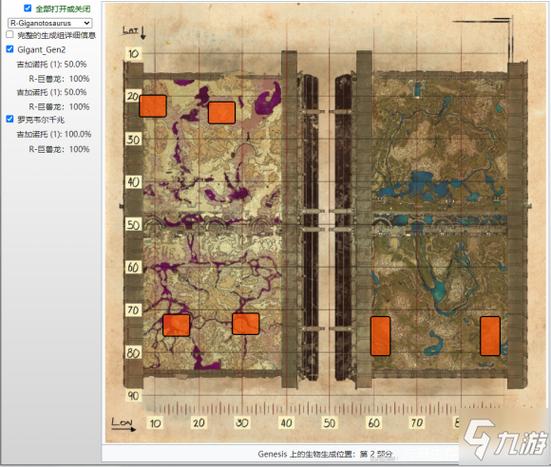Click the tall orange spawn rectangle at far right
Screen dimensions: 551x467
[x=490, y=336]
